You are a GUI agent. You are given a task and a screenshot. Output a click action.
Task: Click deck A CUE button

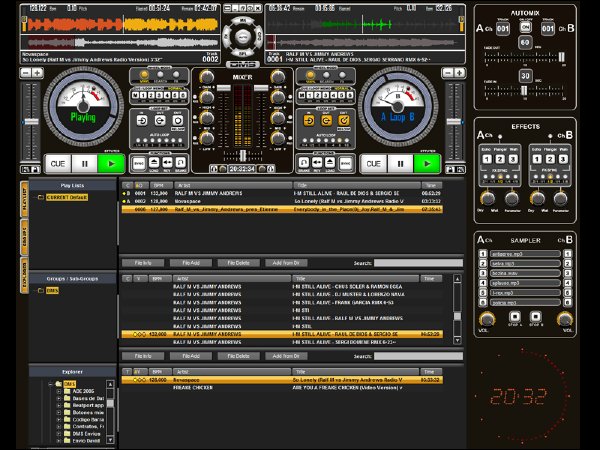(58, 164)
